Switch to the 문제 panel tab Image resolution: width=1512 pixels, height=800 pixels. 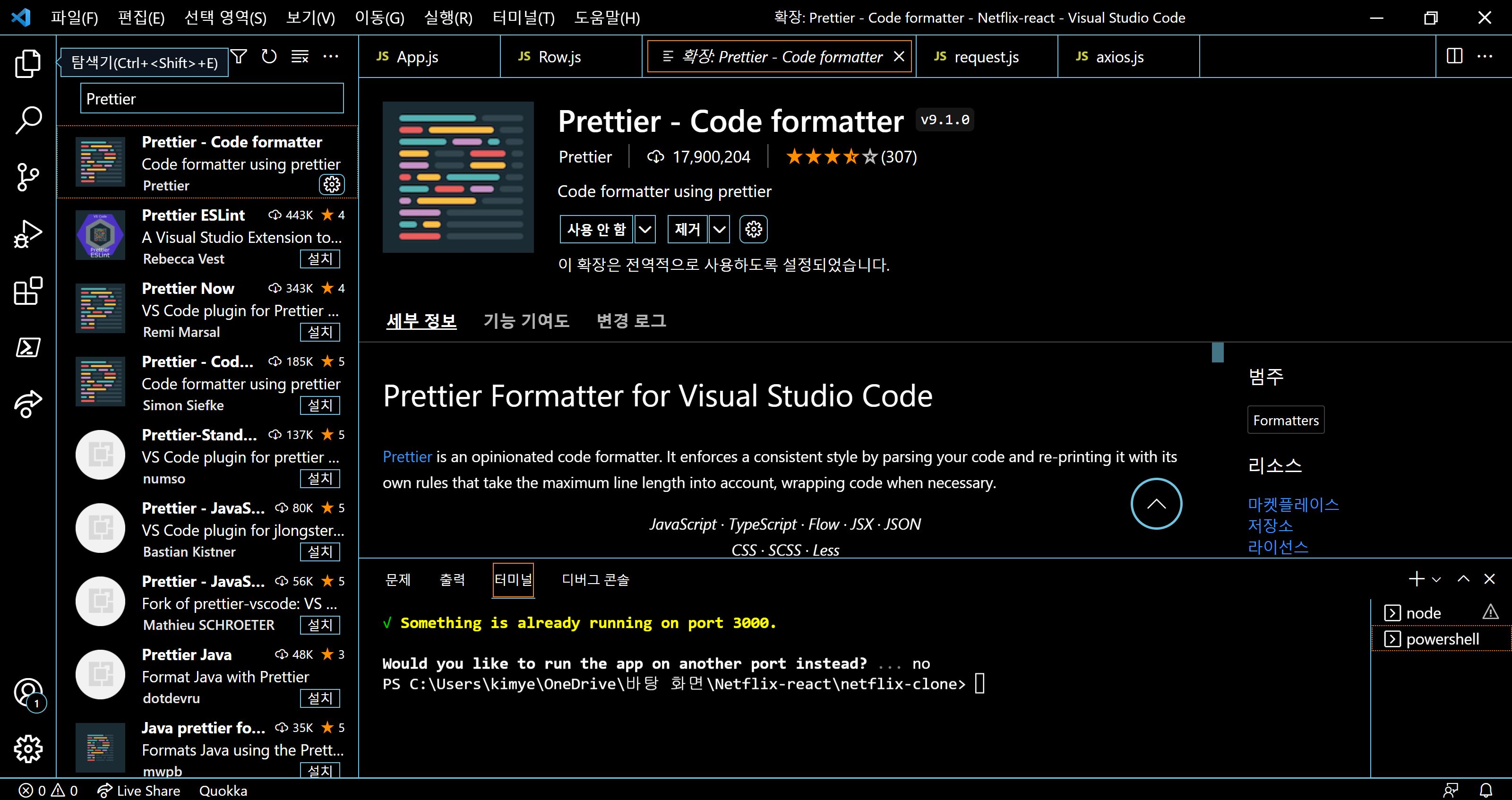point(397,579)
